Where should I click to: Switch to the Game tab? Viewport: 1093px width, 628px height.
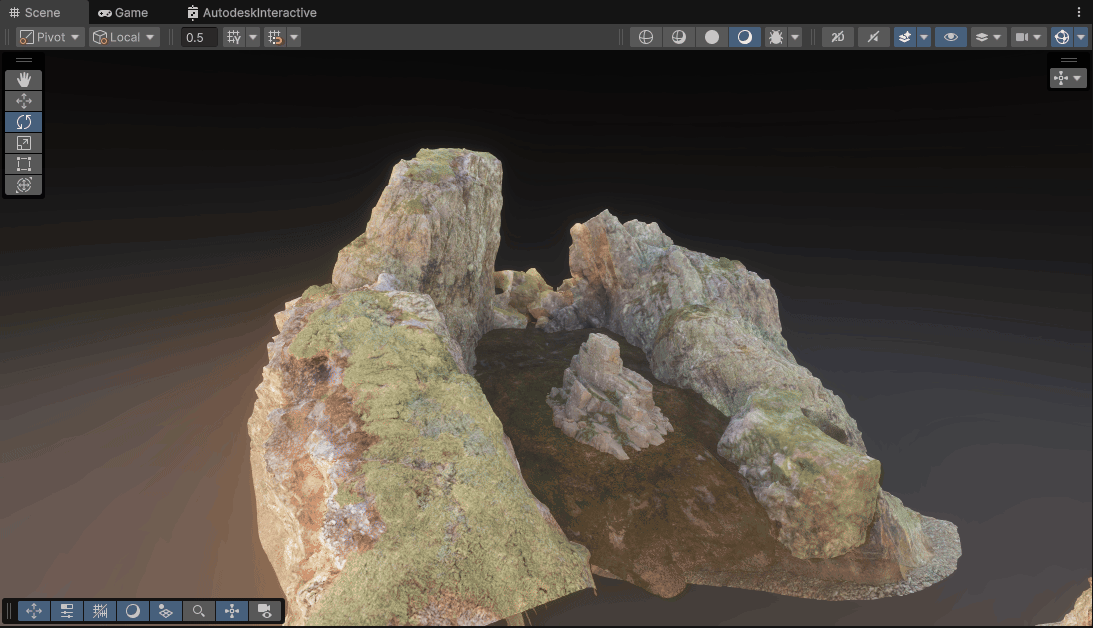pos(123,13)
